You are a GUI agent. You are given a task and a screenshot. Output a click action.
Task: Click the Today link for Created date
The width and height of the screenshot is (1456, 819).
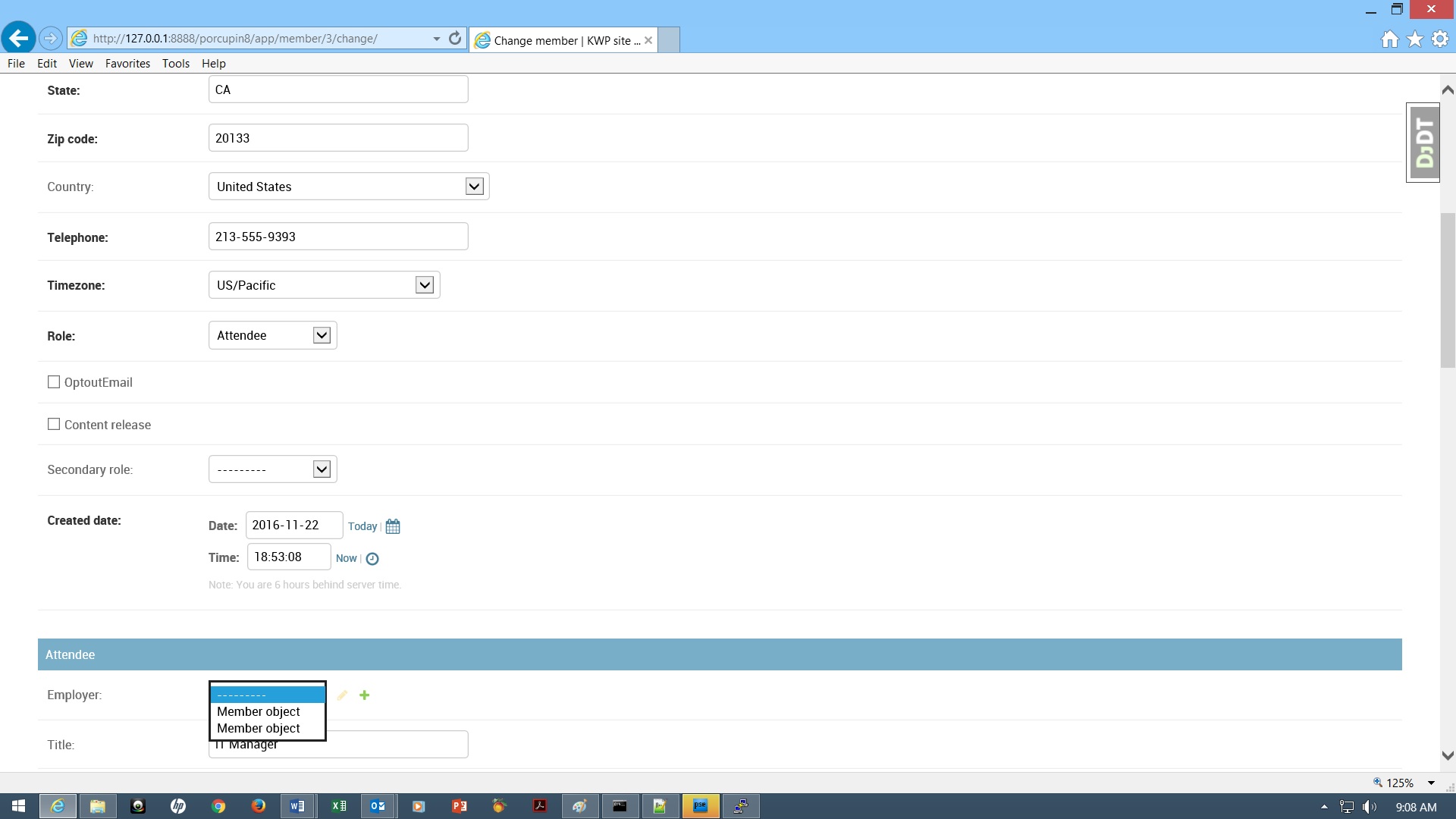pyautogui.click(x=362, y=526)
